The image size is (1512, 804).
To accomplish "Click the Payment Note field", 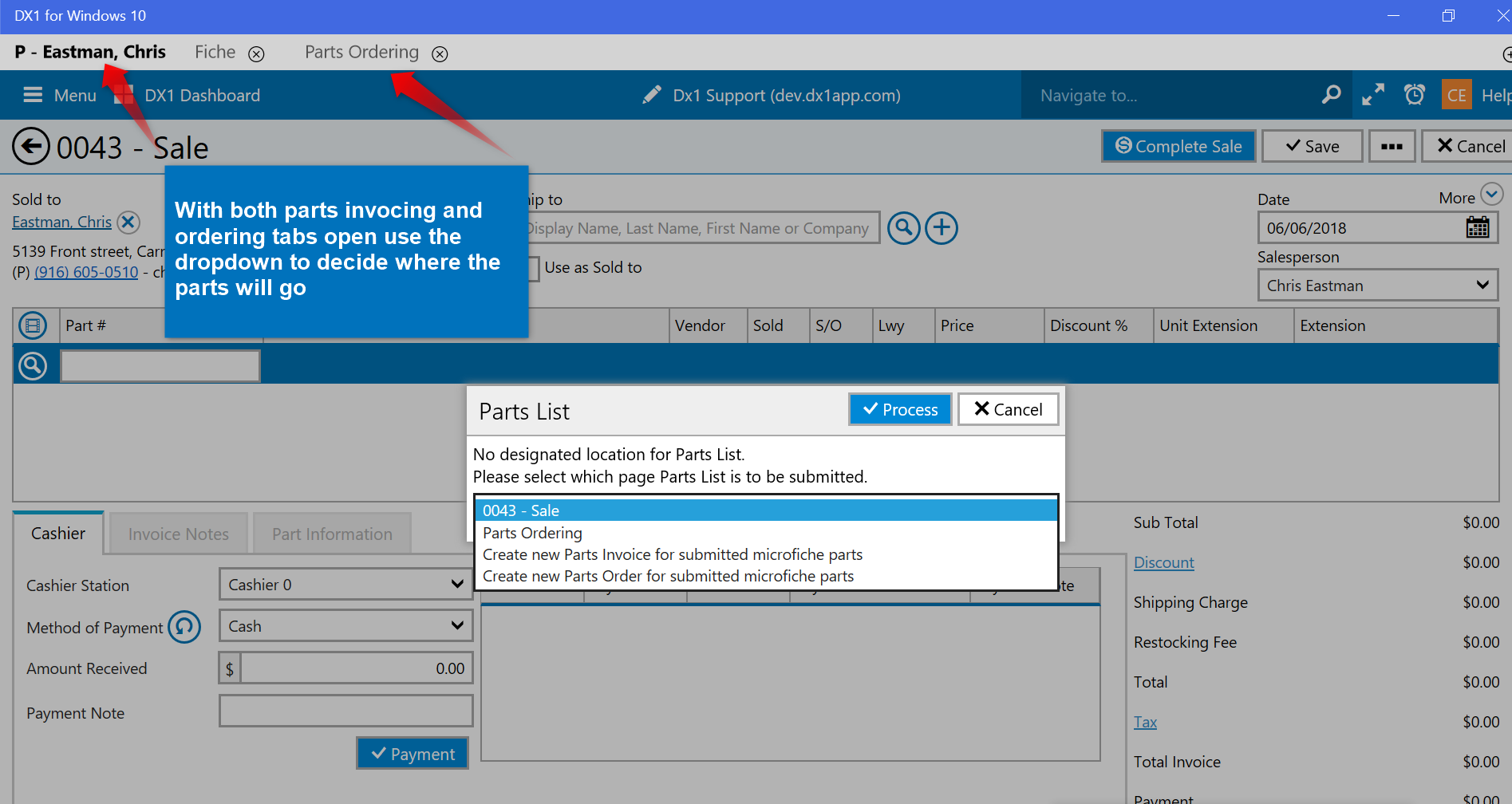I will pos(345,711).
